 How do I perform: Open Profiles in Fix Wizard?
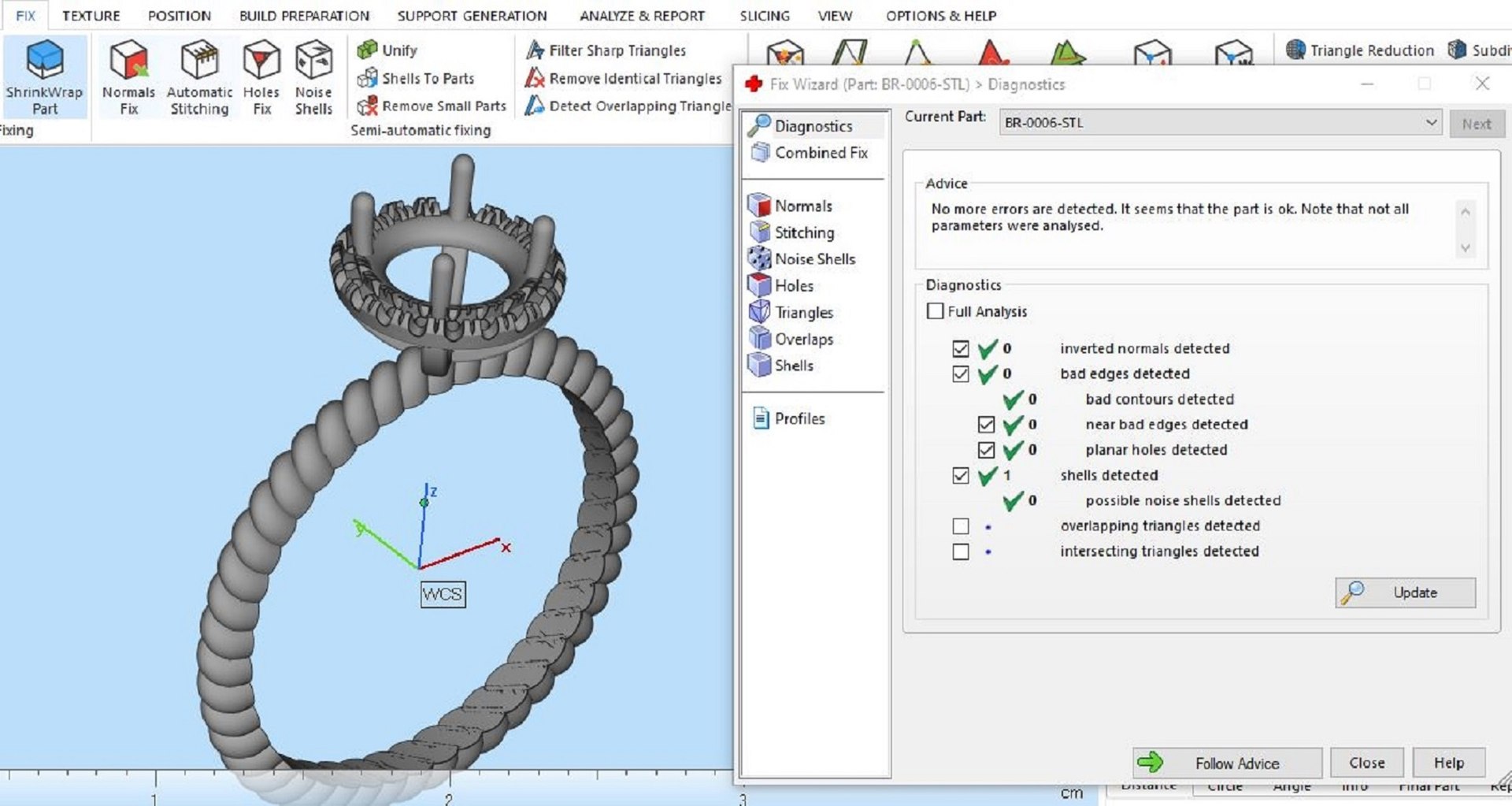[x=789, y=418]
